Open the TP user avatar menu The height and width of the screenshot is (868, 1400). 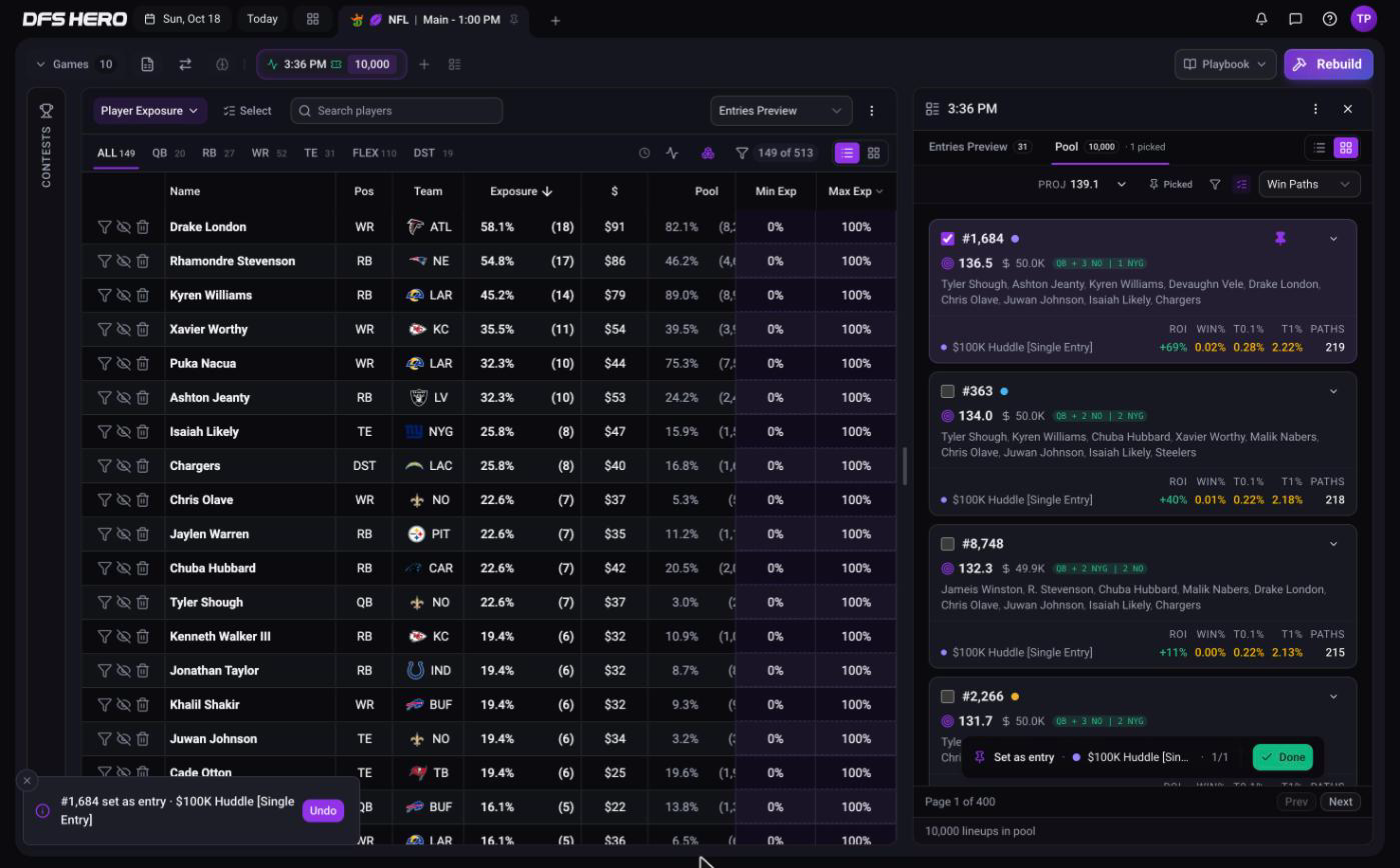click(x=1364, y=19)
